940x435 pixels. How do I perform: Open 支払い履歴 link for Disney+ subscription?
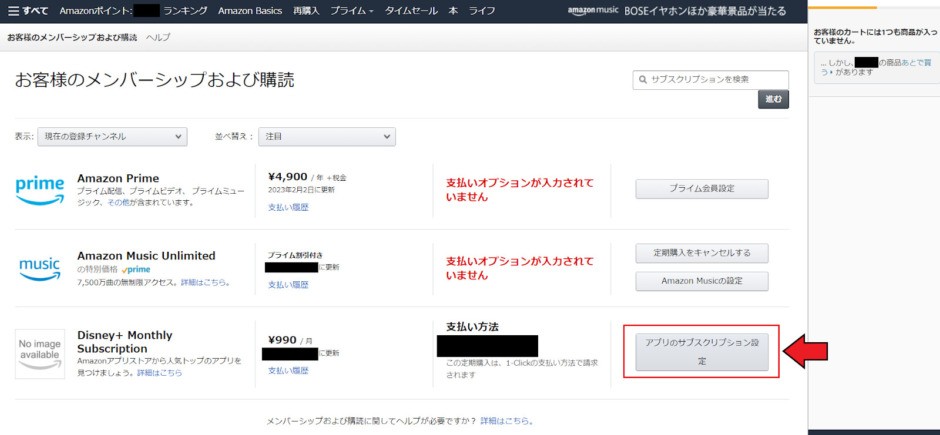(288, 371)
